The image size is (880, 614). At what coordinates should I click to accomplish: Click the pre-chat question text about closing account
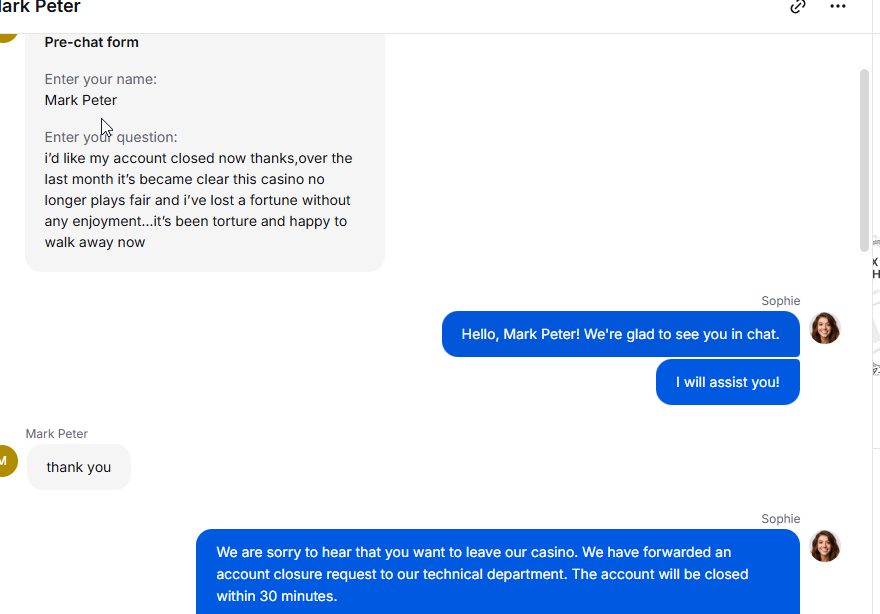(x=199, y=200)
